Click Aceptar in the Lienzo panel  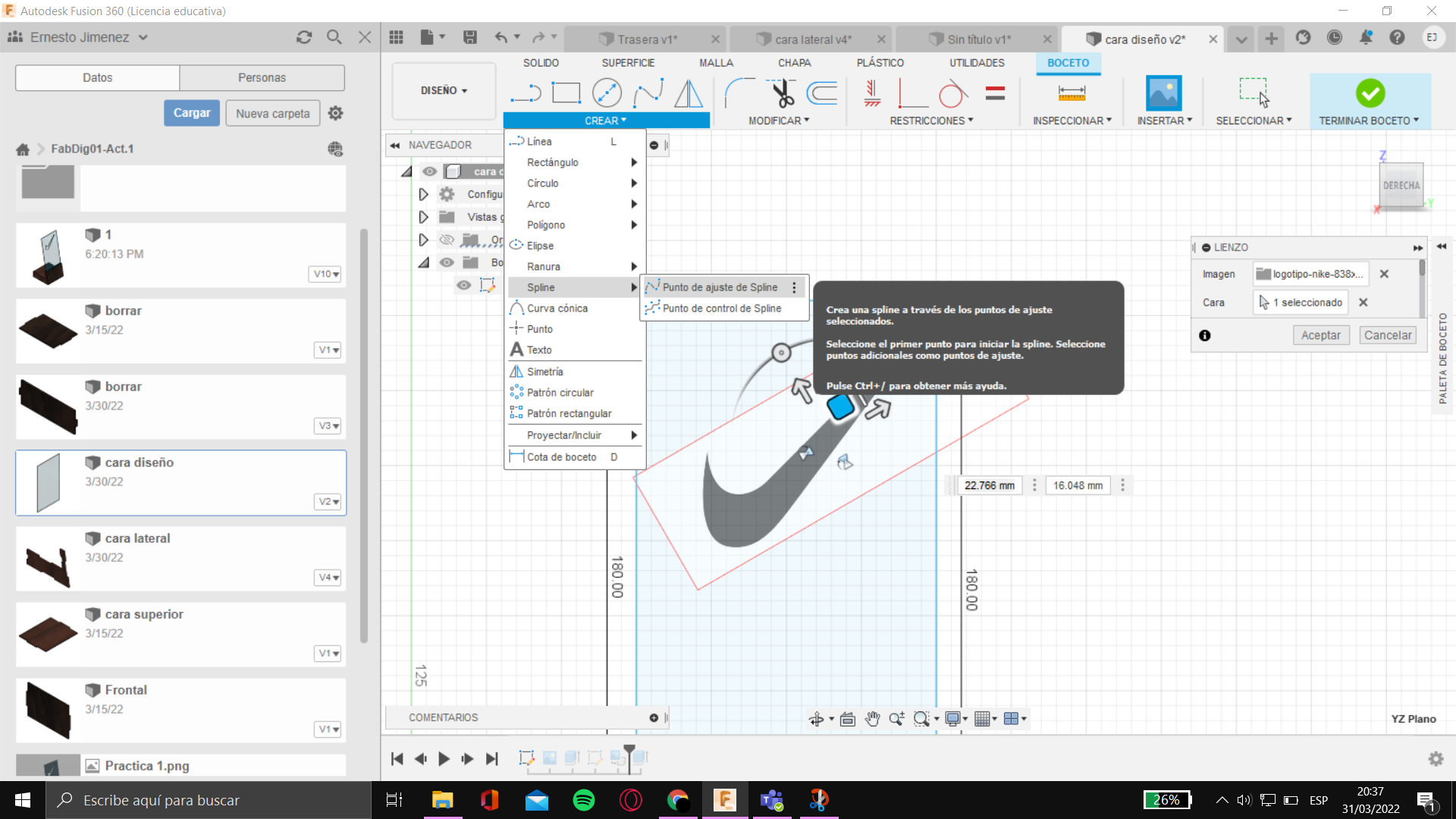(x=1320, y=335)
